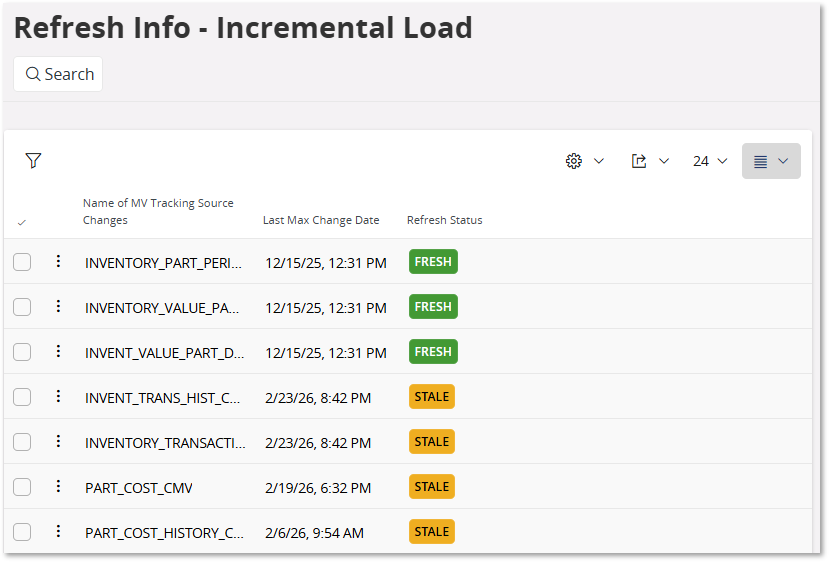Click PART_COST_CMV name cell

(x=139, y=487)
